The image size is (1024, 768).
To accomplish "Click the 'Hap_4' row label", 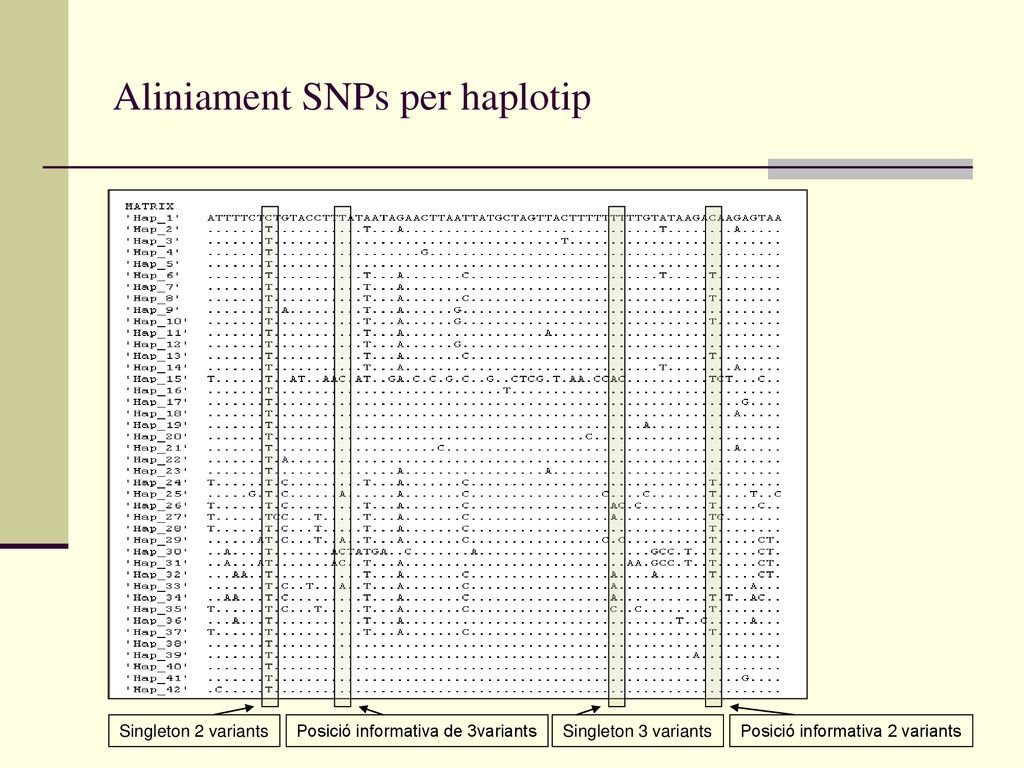I will [x=152, y=252].
